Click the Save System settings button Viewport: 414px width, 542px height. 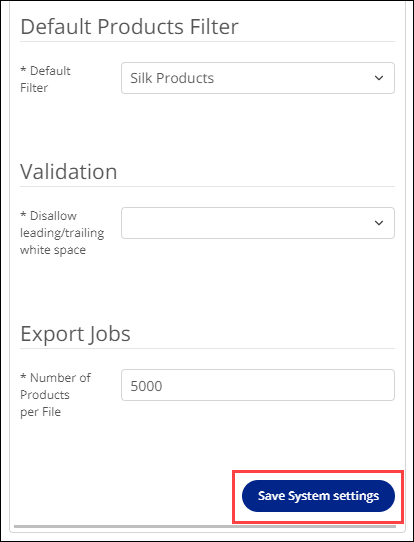coord(318,496)
